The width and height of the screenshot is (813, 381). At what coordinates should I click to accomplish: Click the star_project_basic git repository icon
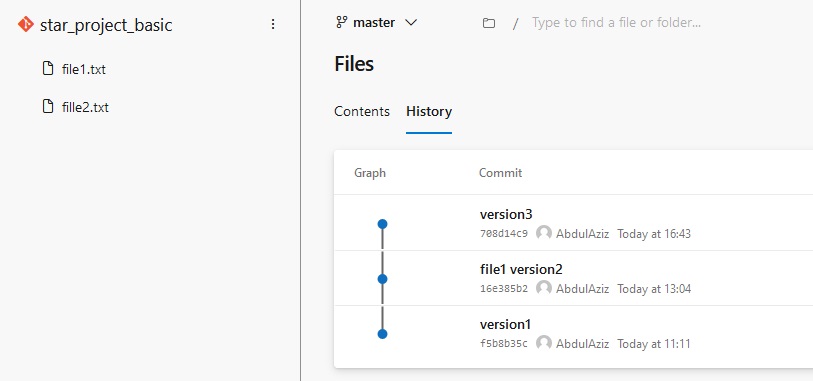[x=25, y=24]
